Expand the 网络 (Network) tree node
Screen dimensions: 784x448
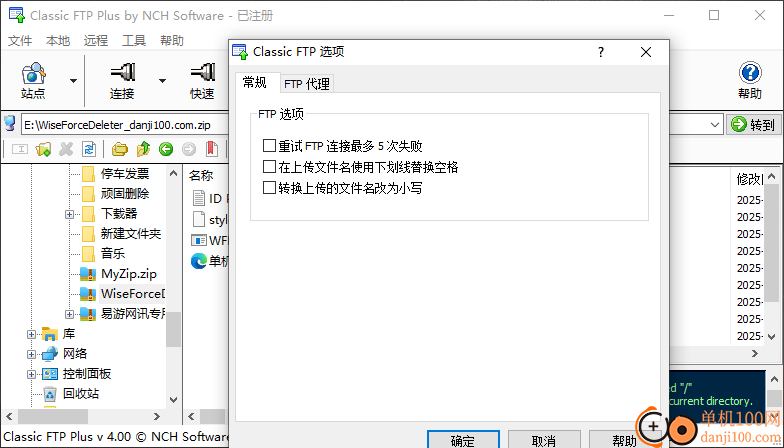[32, 354]
